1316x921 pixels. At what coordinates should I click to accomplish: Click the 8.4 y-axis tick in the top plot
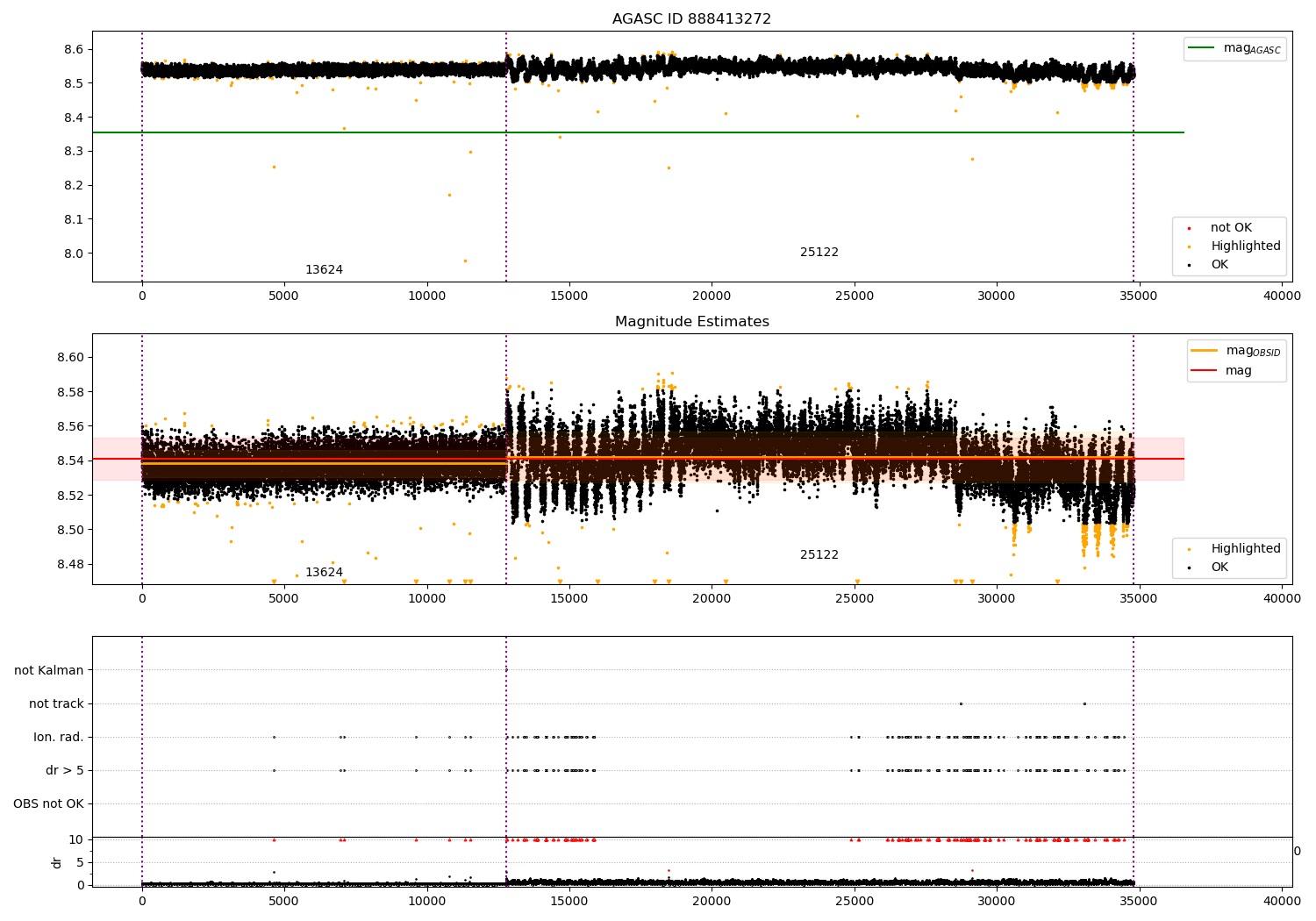[x=74, y=118]
